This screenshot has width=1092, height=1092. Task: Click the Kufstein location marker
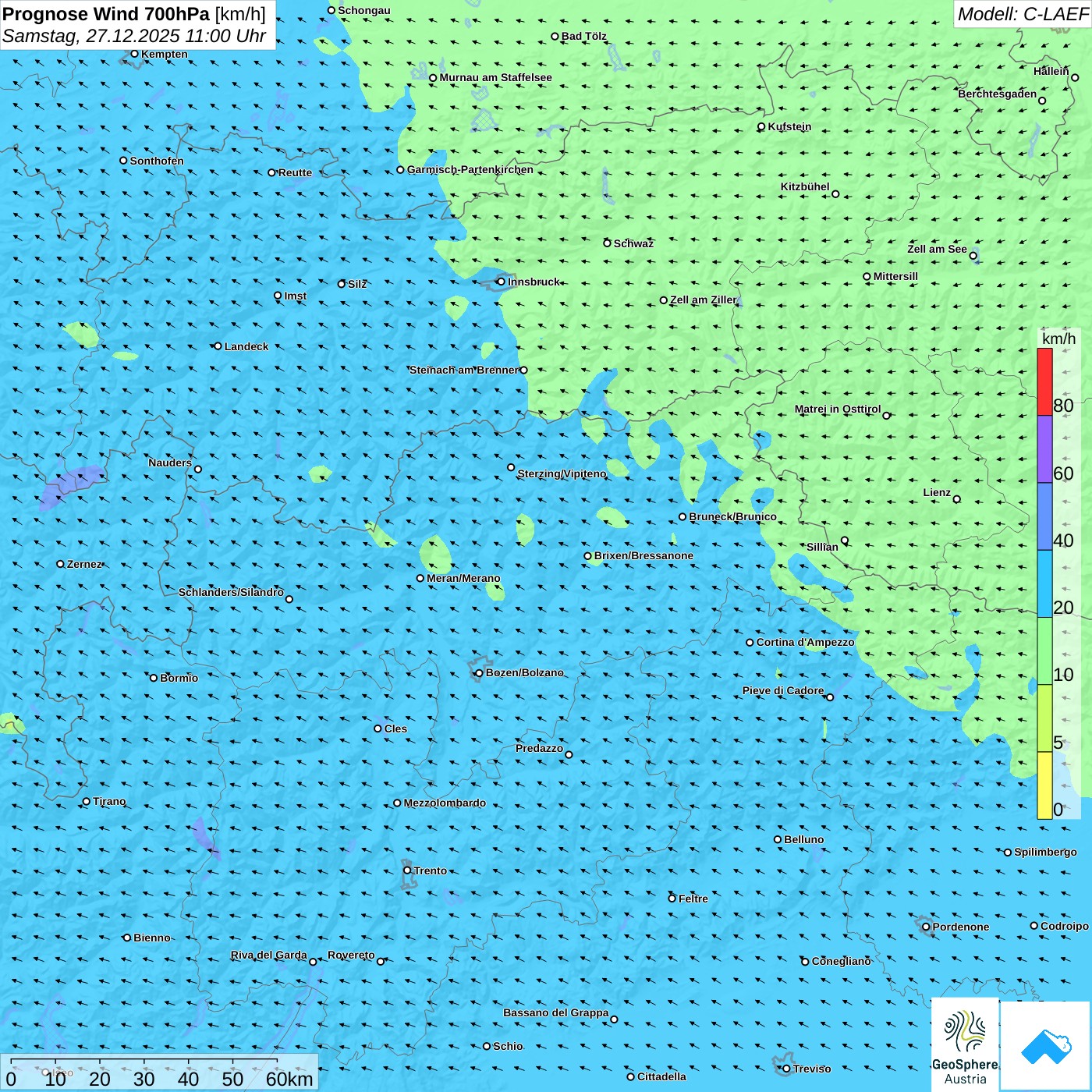coord(761,126)
